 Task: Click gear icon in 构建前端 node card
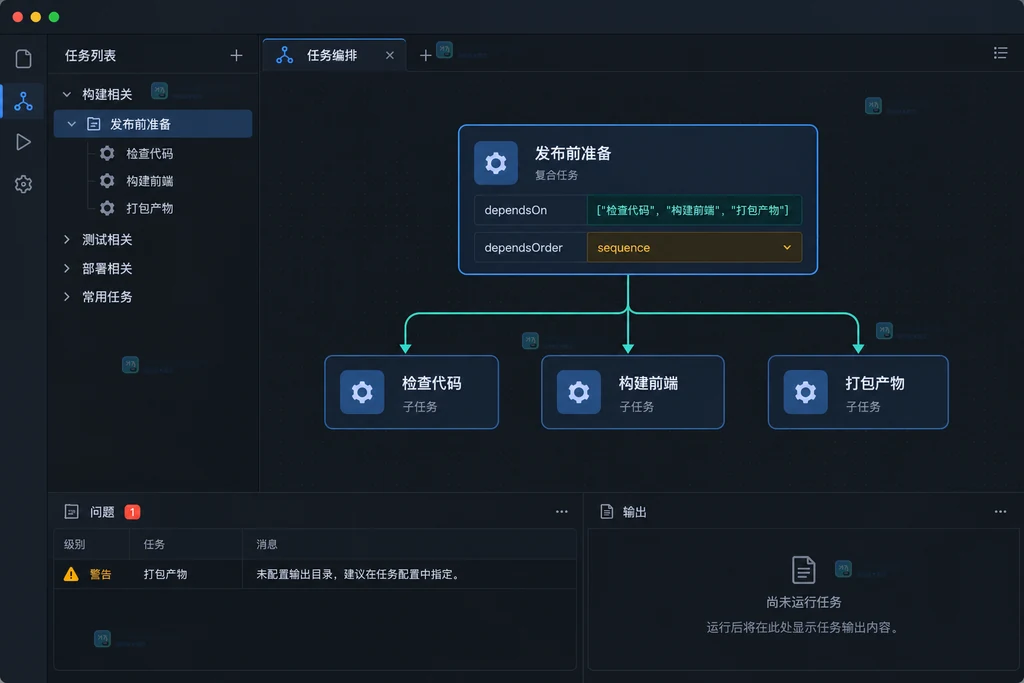tap(579, 392)
